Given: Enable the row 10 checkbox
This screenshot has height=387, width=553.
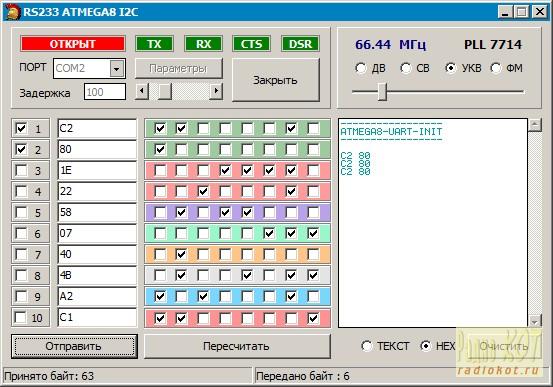Looking at the screenshot, I should [21, 318].
